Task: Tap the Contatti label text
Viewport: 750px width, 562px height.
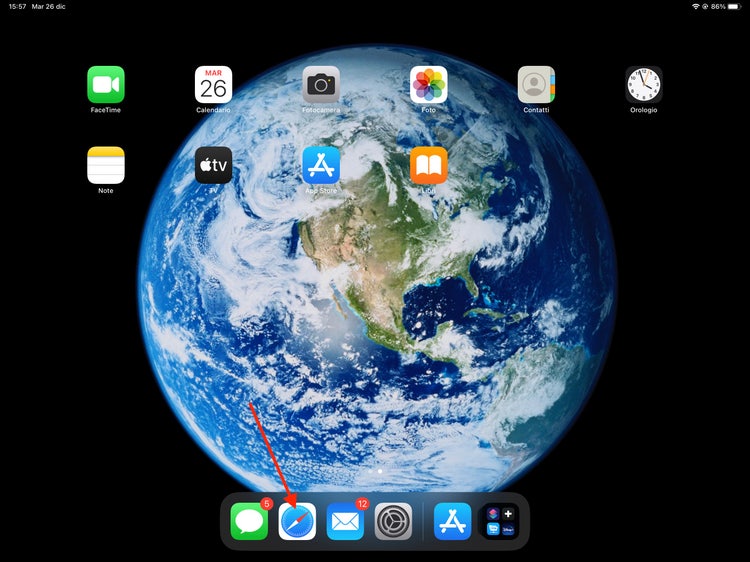Action: [x=536, y=110]
